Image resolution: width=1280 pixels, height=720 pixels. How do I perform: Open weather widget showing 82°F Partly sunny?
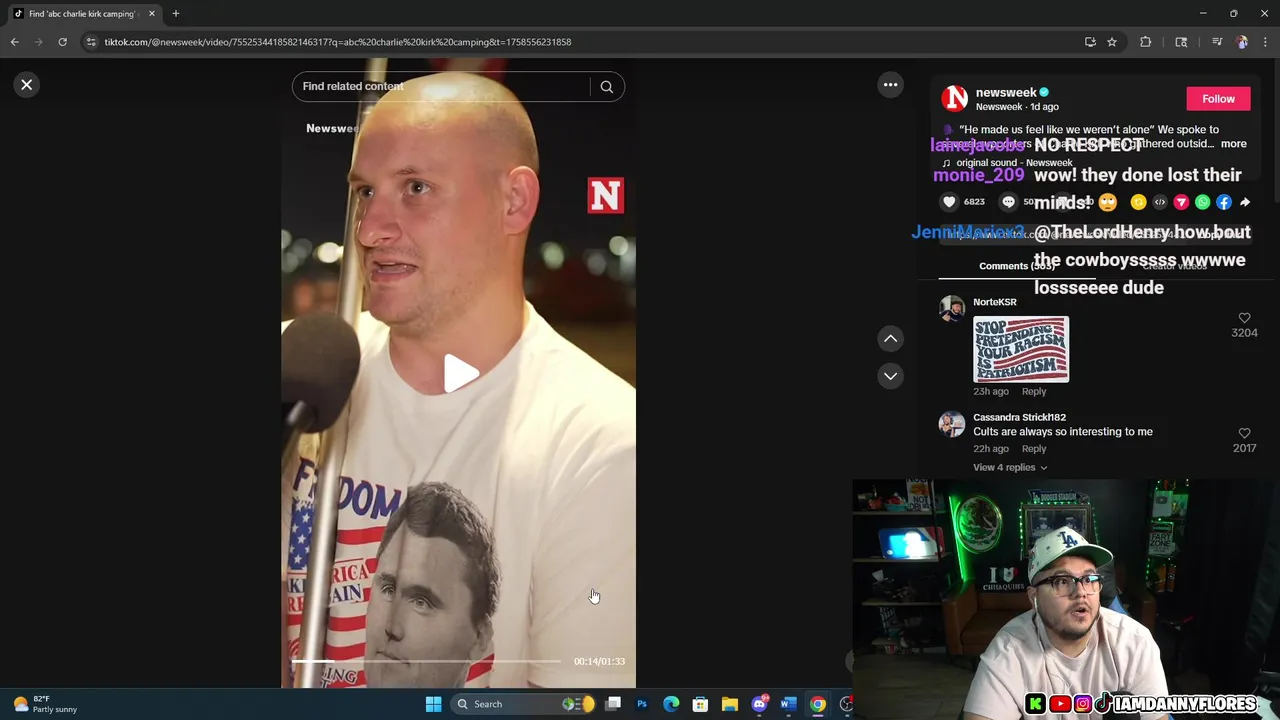(x=45, y=704)
